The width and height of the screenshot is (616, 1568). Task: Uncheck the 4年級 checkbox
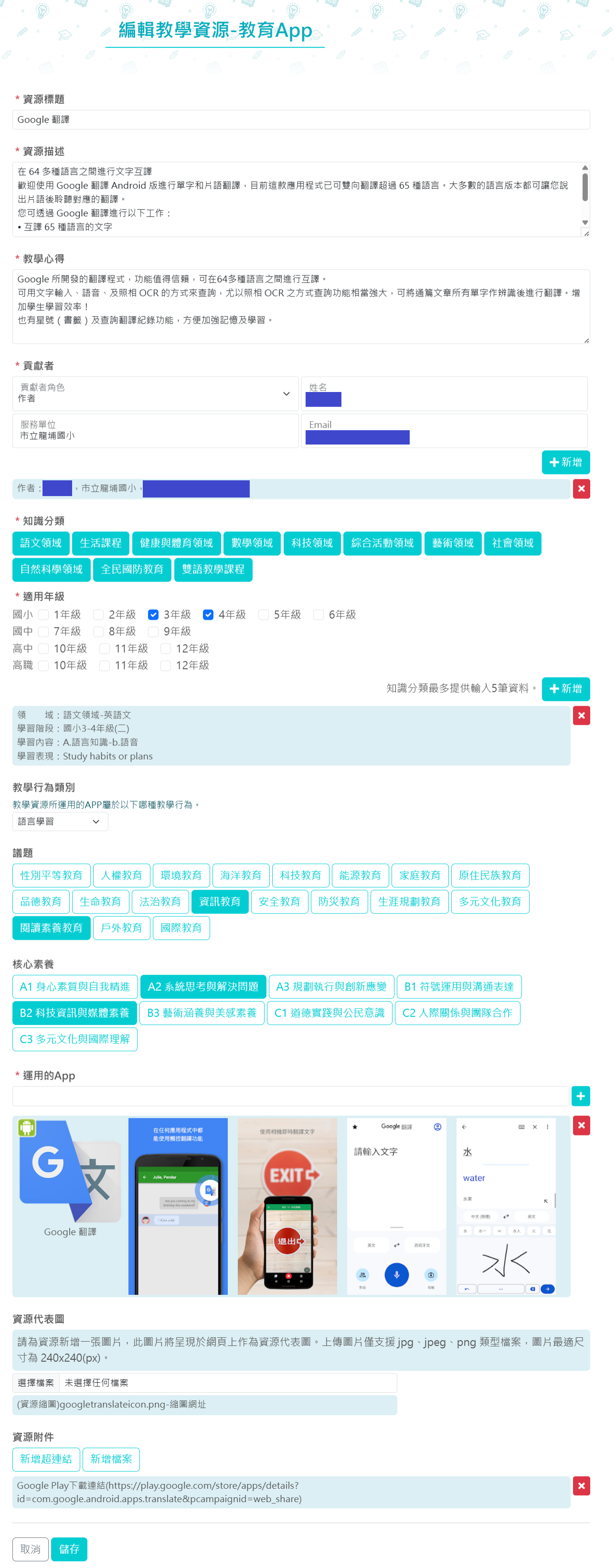coord(208,615)
